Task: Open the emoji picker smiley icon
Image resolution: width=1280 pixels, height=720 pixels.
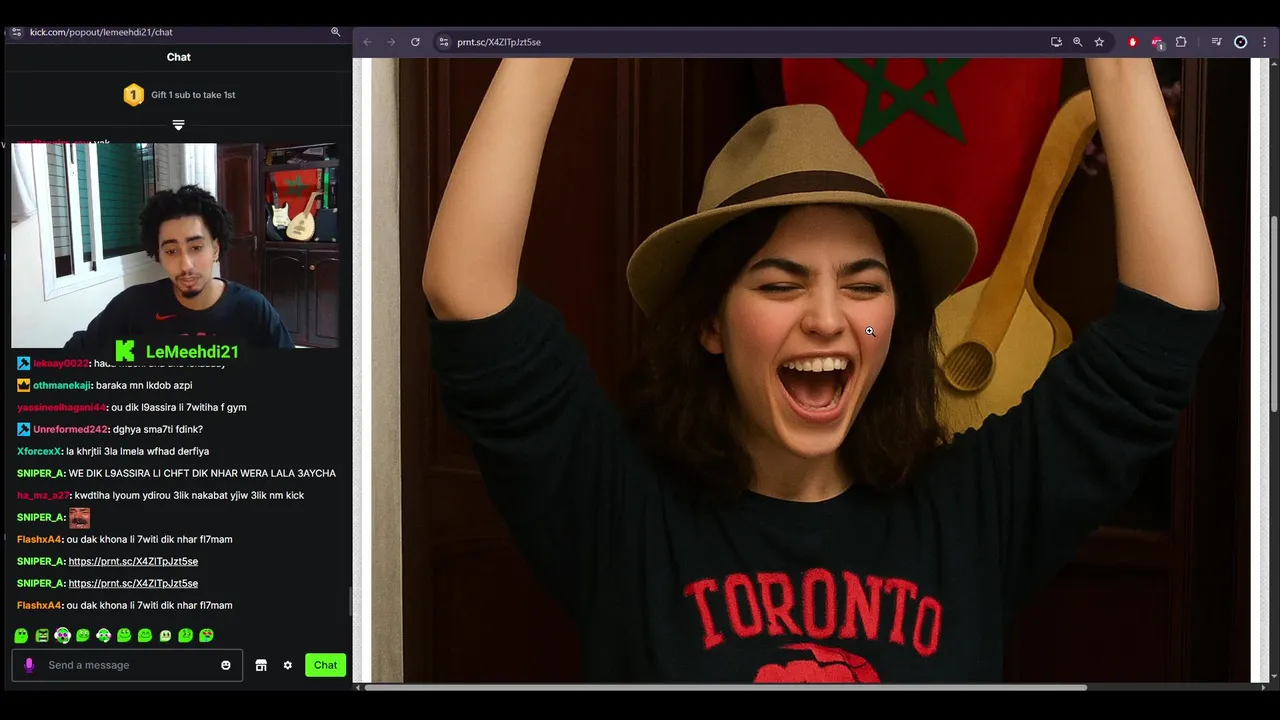Action: 226,665
